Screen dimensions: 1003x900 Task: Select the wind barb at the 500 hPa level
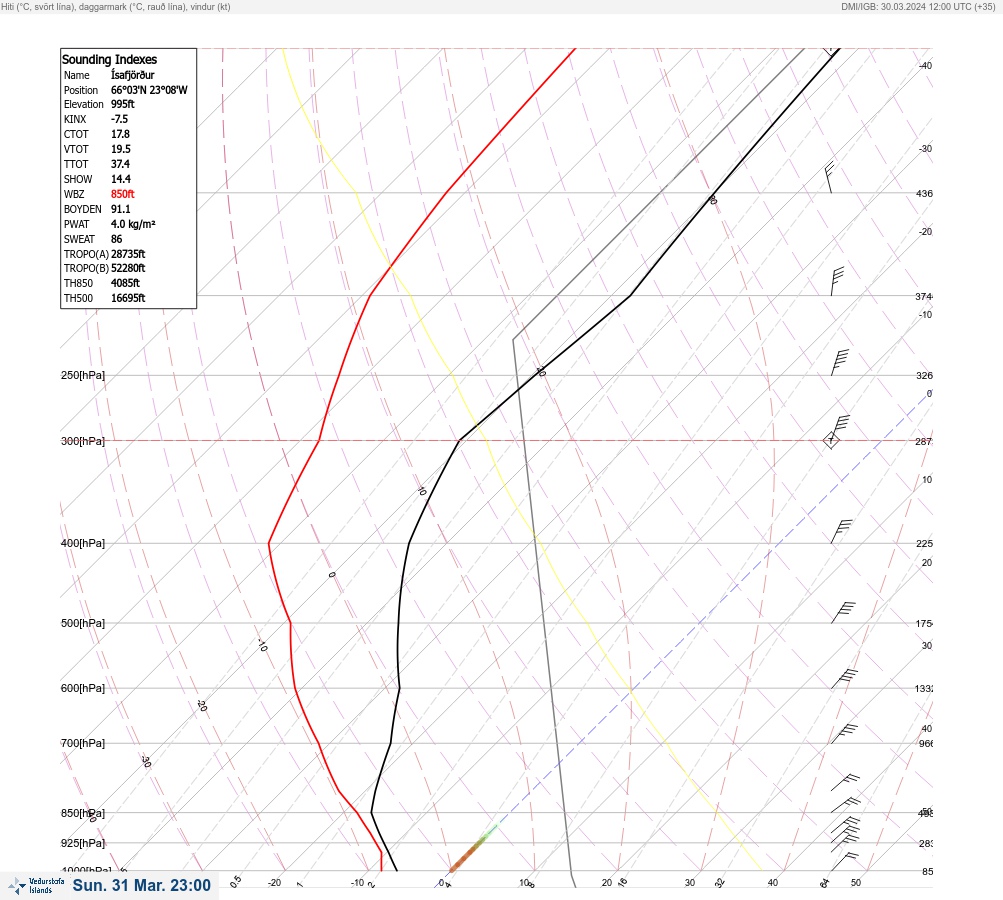coord(843,612)
